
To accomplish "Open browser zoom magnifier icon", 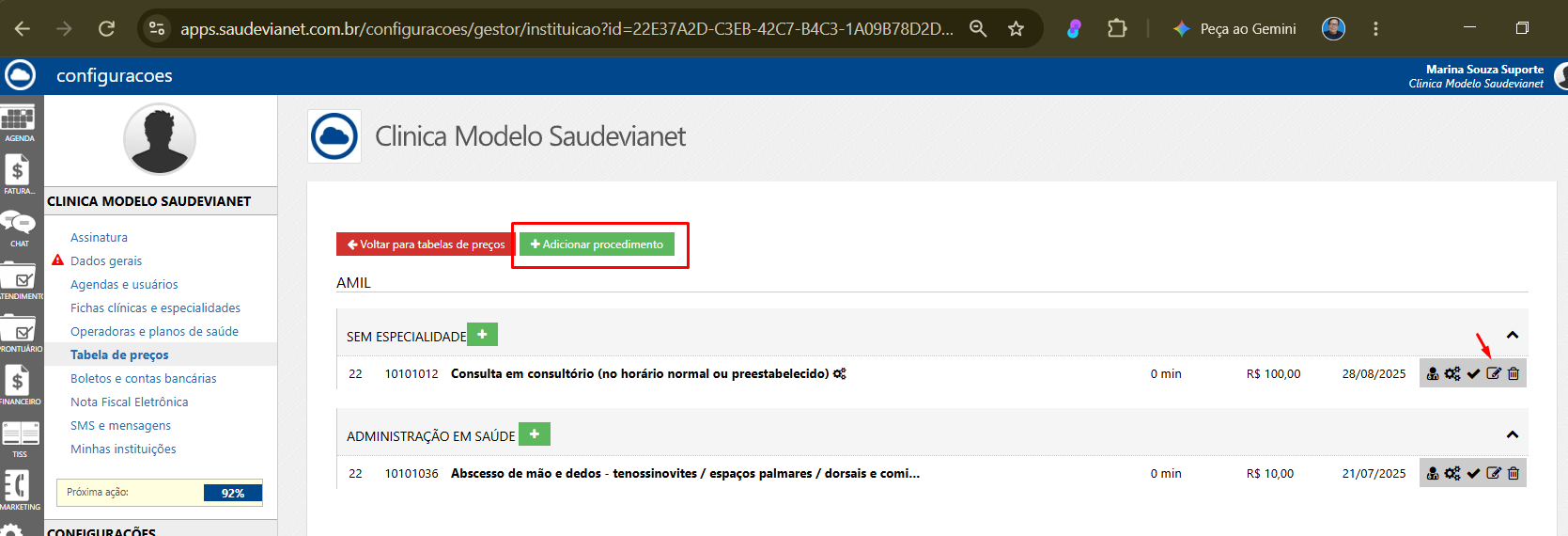I will [978, 28].
